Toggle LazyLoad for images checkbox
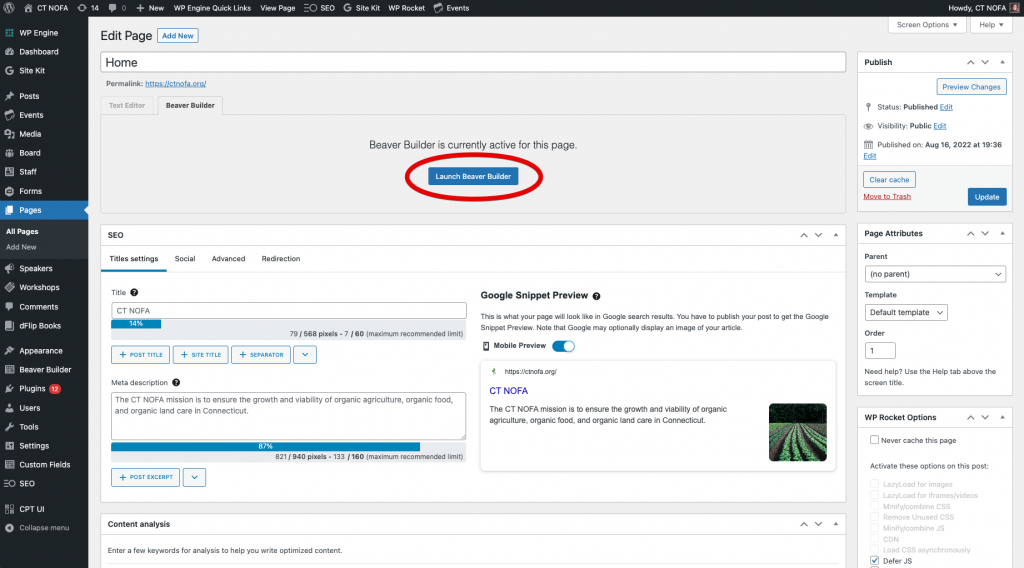The height and width of the screenshot is (568, 1024). [874, 484]
